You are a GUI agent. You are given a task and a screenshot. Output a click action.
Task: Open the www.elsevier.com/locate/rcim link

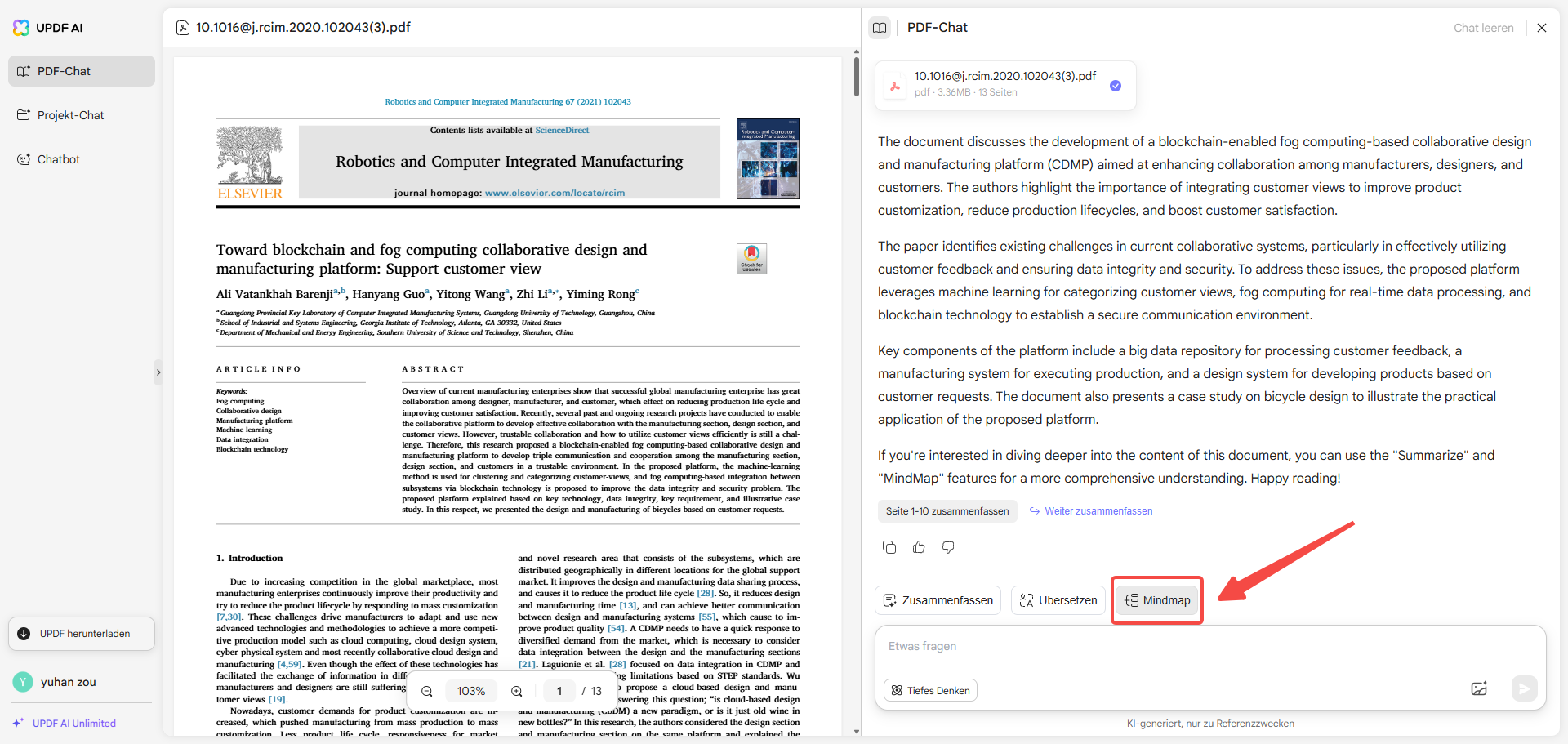(555, 194)
